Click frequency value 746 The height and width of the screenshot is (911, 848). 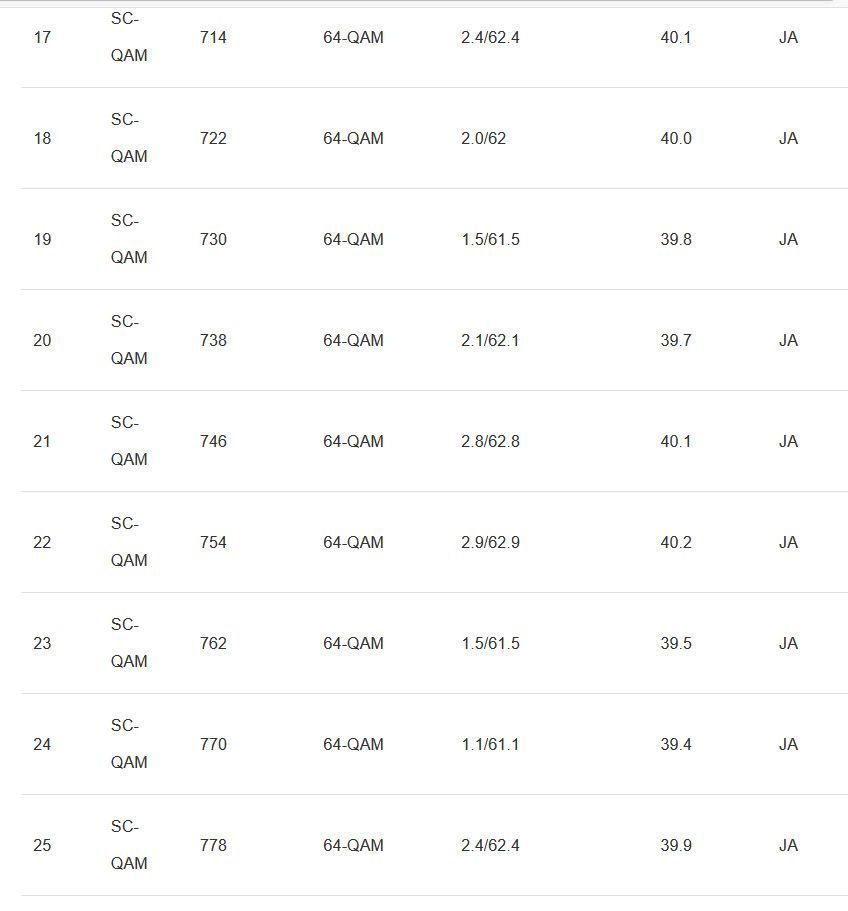coord(213,442)
